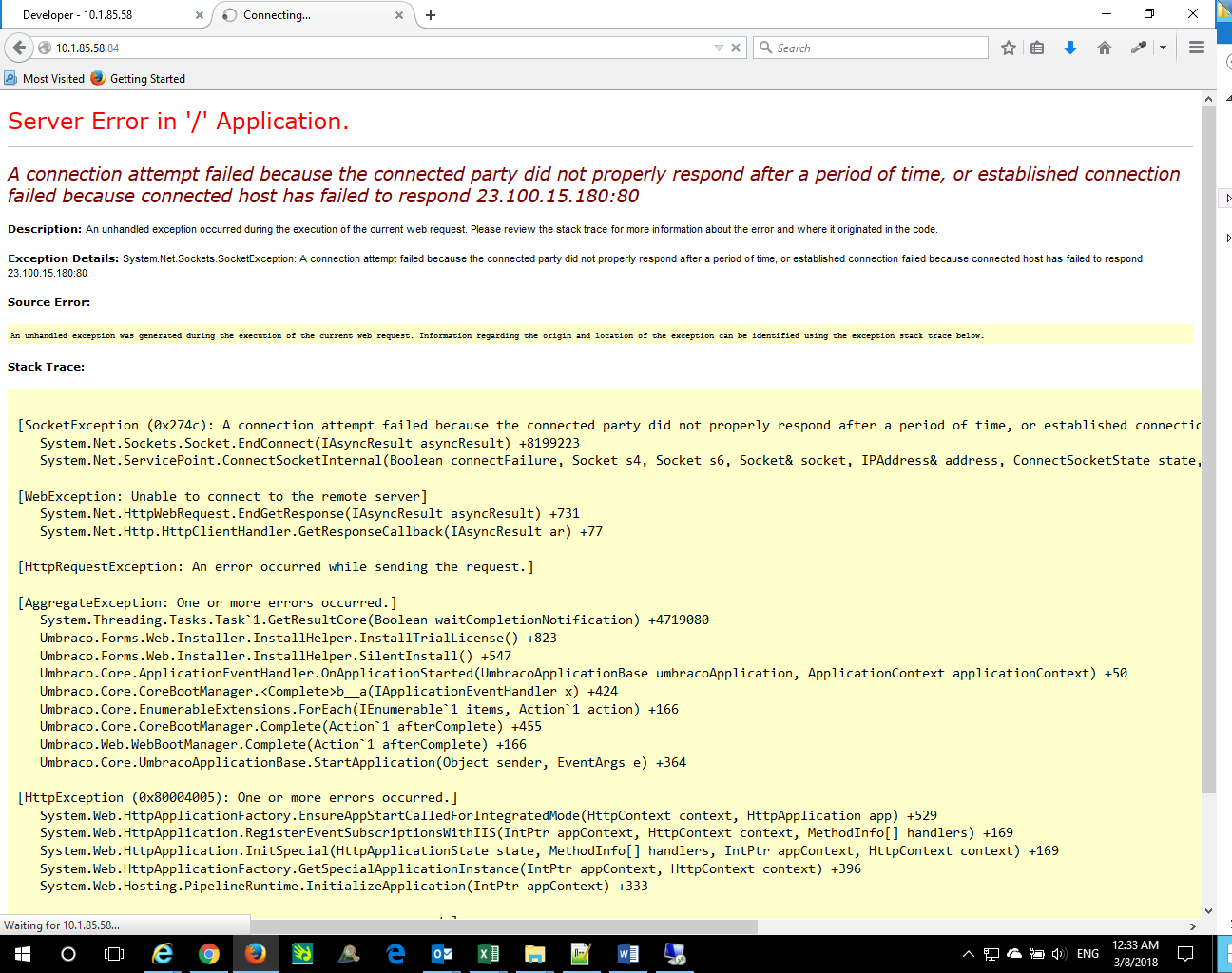1232x973 pixels.
Task: Click the horizontal scrollbar right arrow
Action: (x=1192, y=926)
